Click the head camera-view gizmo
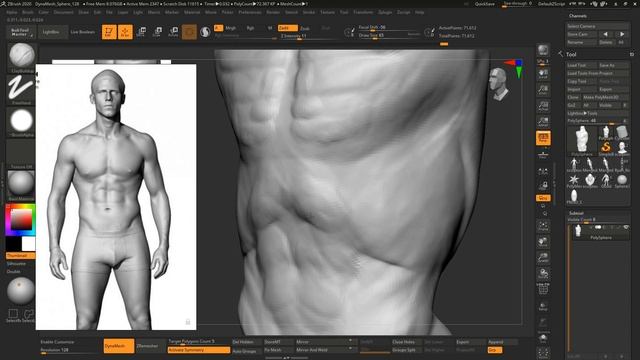This screenshot has width=640, height=360. point(499,84)
